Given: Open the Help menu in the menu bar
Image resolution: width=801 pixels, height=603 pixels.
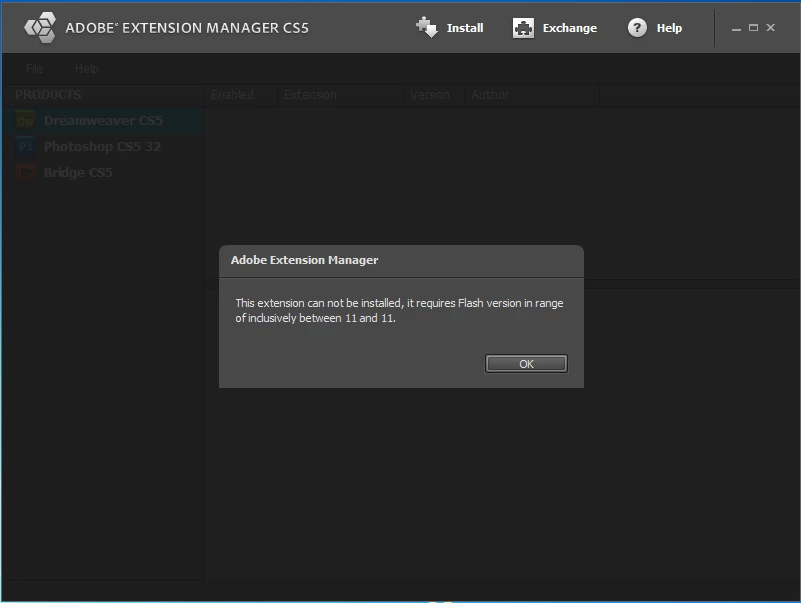Looking at the screenshot, I should click(x=86, y=68).
